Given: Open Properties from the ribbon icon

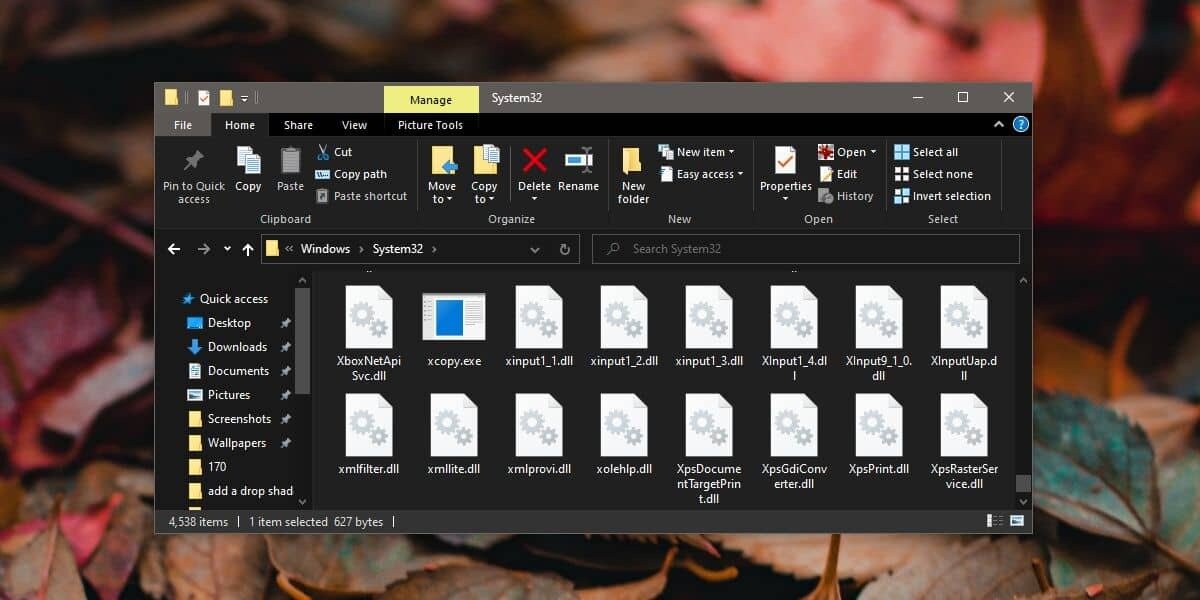Looking at the screenshot, I should point(784,170).
